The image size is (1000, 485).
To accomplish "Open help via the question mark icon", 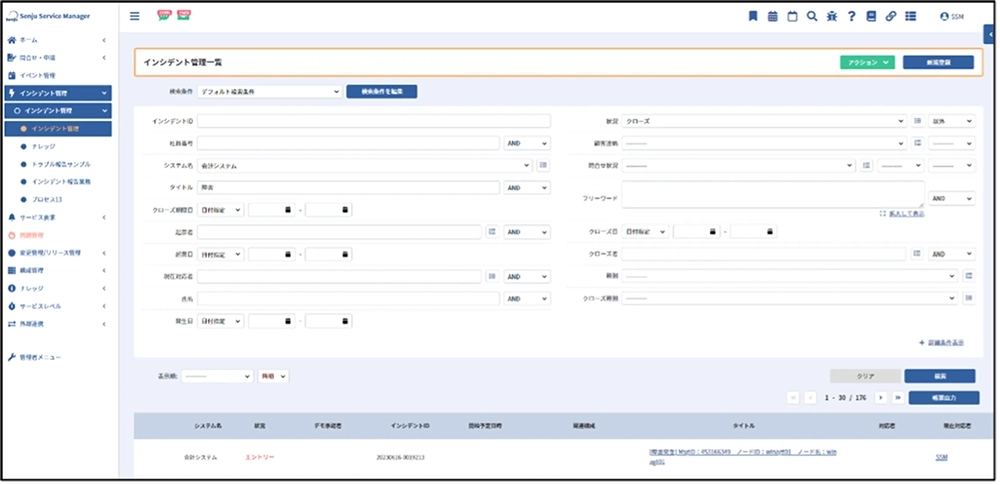I will (x=851, y=17).
